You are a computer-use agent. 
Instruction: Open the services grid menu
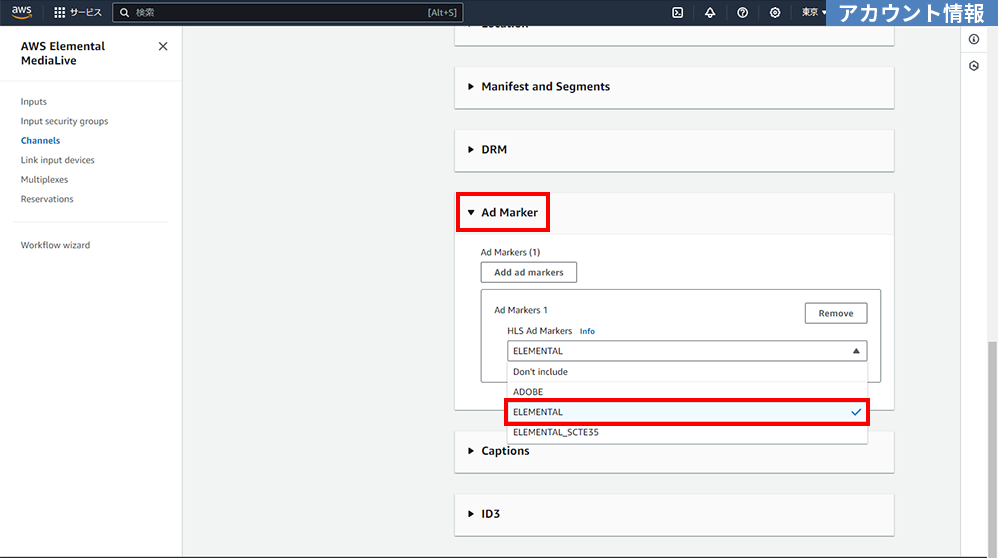77,12
